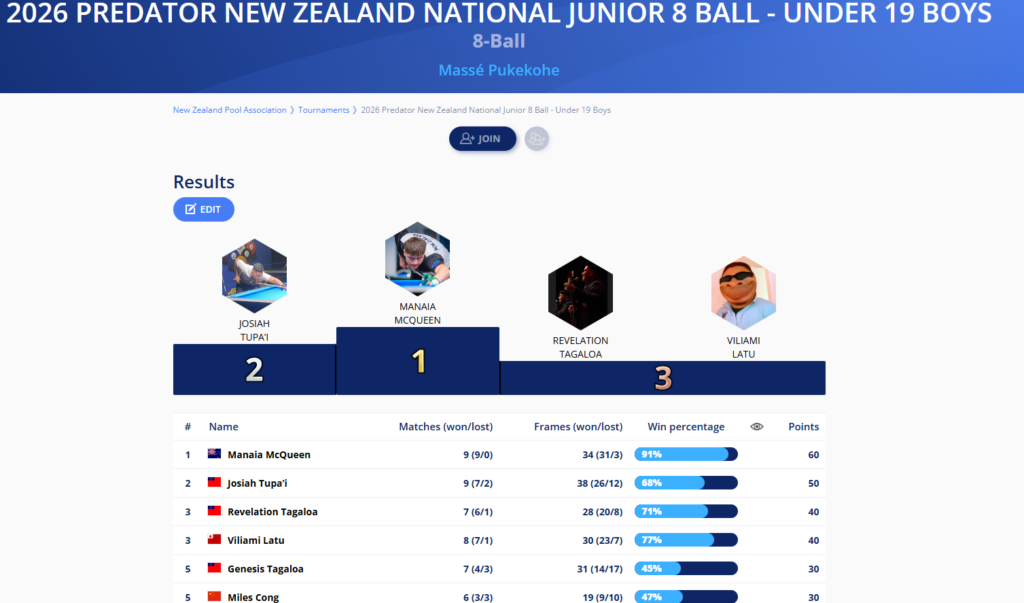Click Manaia McQueen's podium avatar
Viewport: 1024px width, 603px height.
(x=417, y=258)
